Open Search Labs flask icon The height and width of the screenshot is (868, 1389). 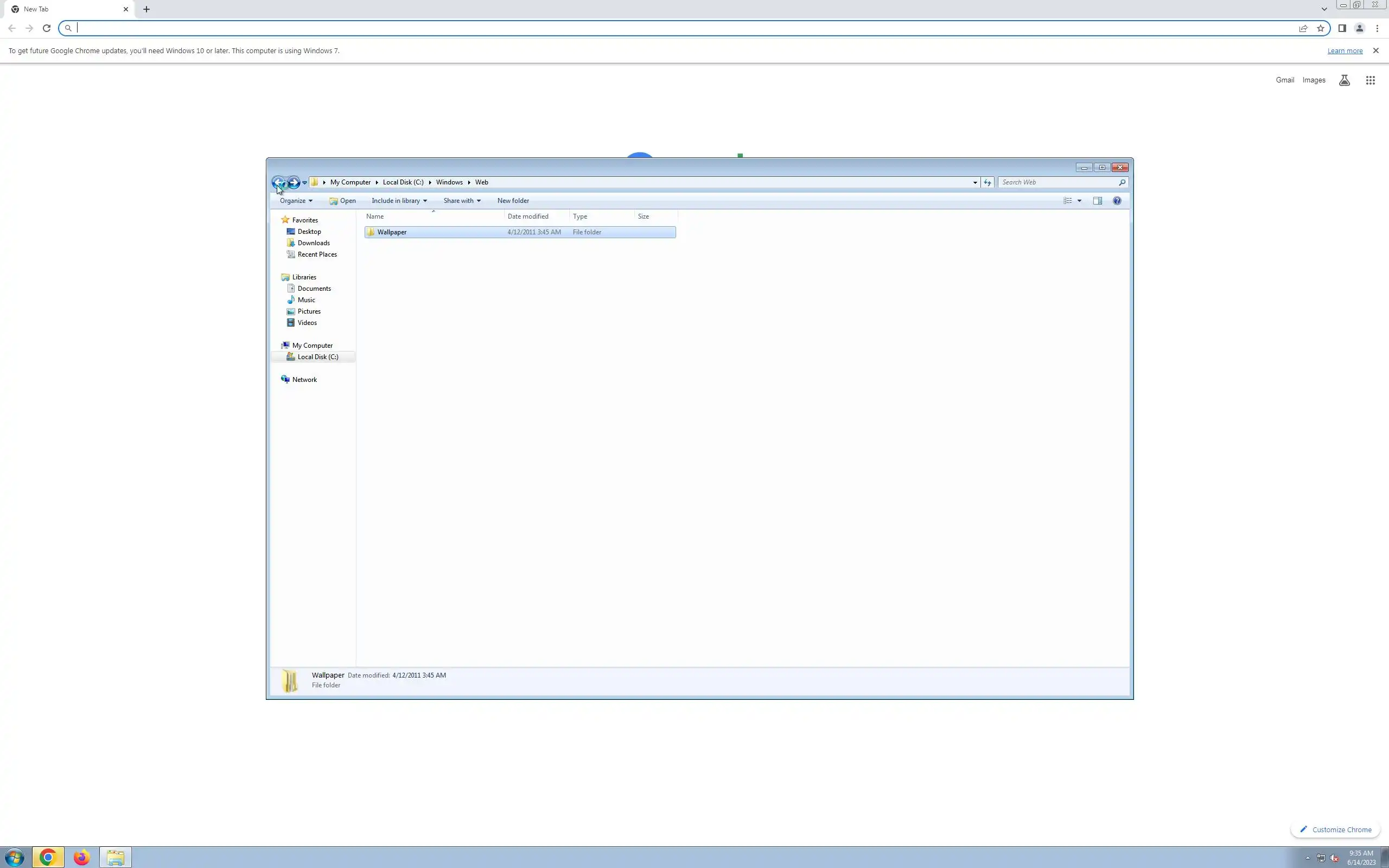click(x=1344, y=80)
